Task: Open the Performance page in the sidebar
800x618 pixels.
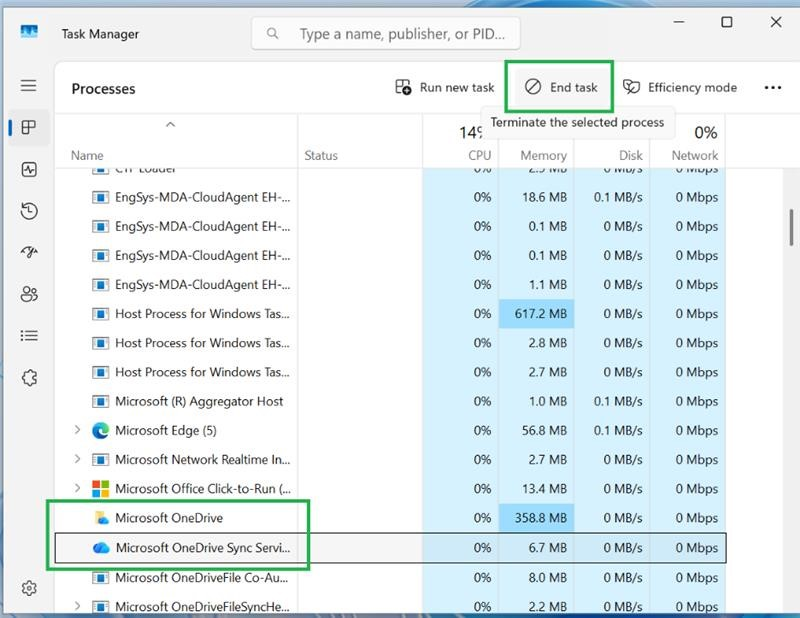Action: pos(29,169)
